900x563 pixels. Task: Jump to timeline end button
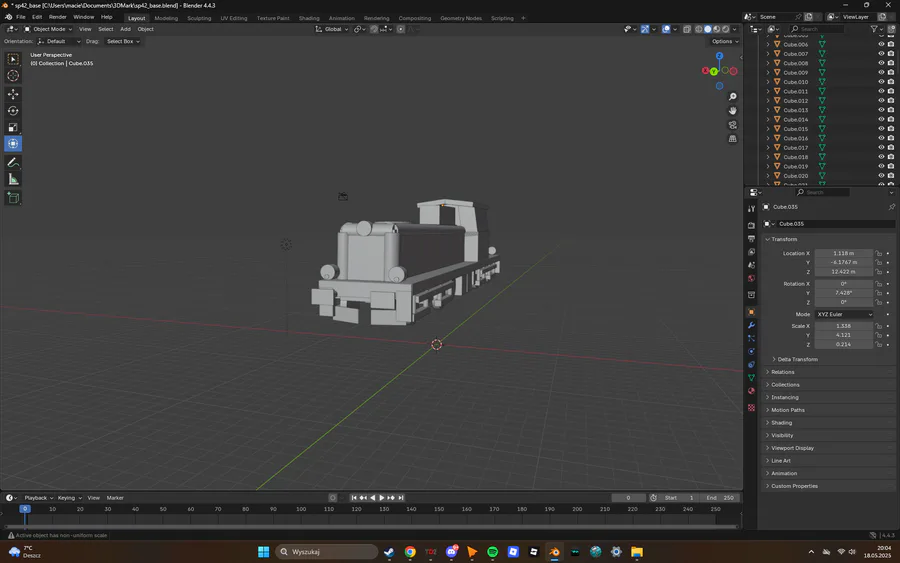(x=401, y=498)
